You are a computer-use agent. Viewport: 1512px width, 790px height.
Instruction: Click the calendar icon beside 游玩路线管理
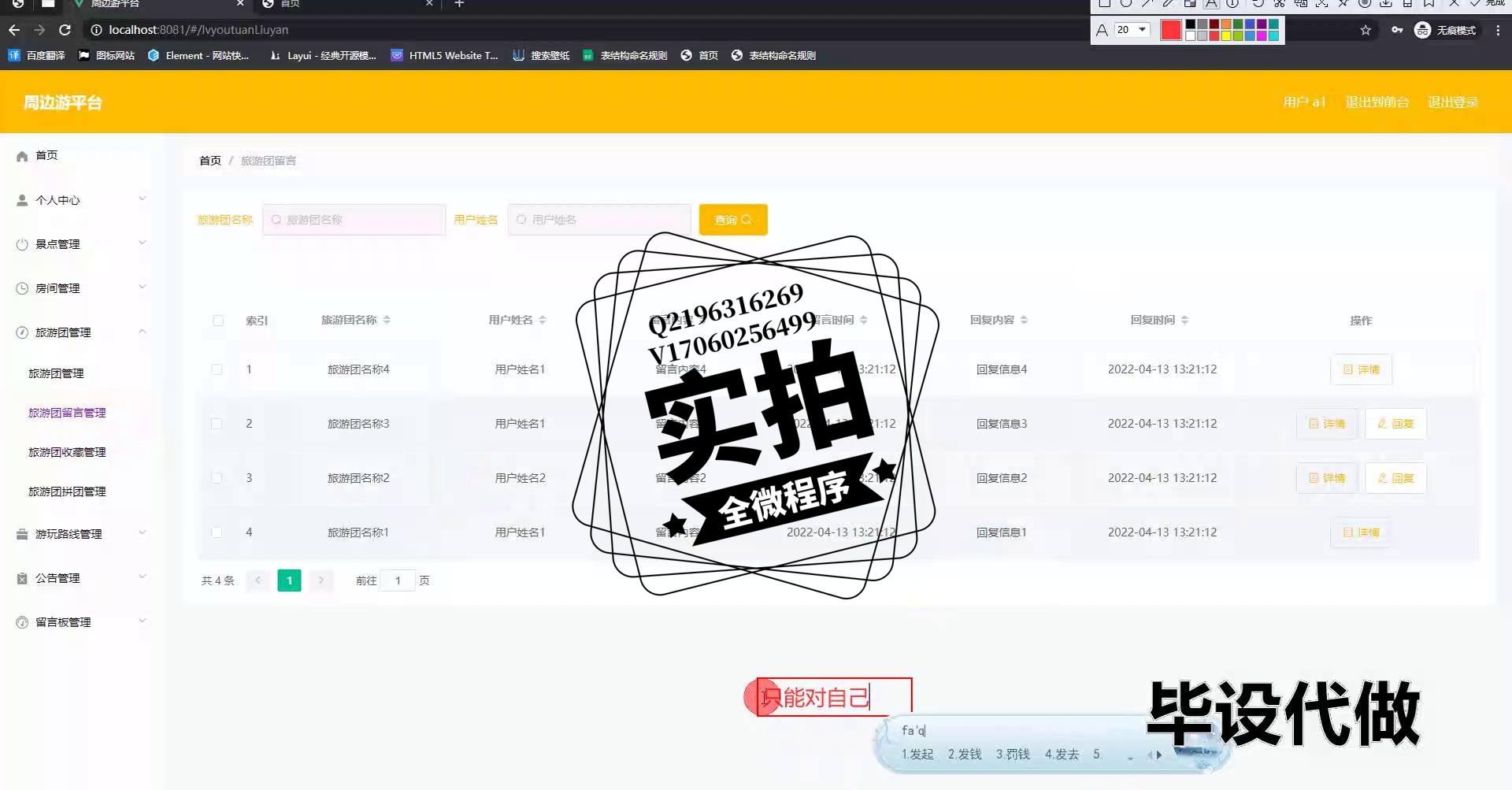[x=22, y=534]
